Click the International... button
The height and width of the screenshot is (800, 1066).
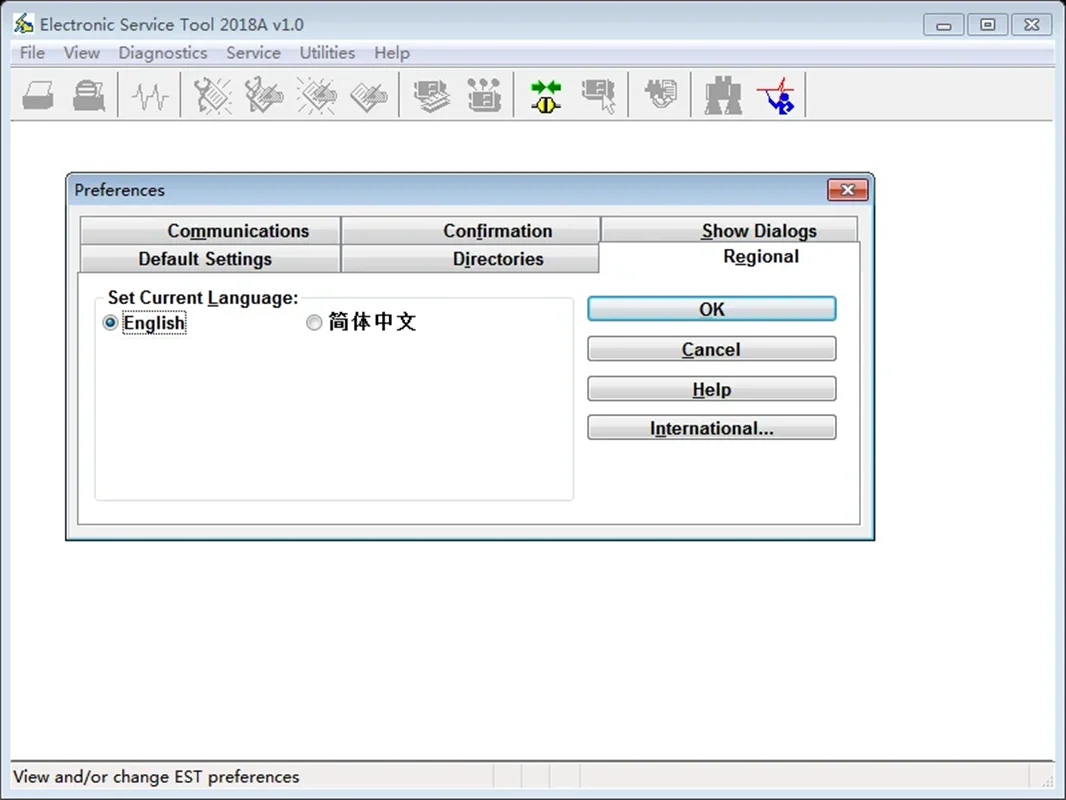point(712,428)
